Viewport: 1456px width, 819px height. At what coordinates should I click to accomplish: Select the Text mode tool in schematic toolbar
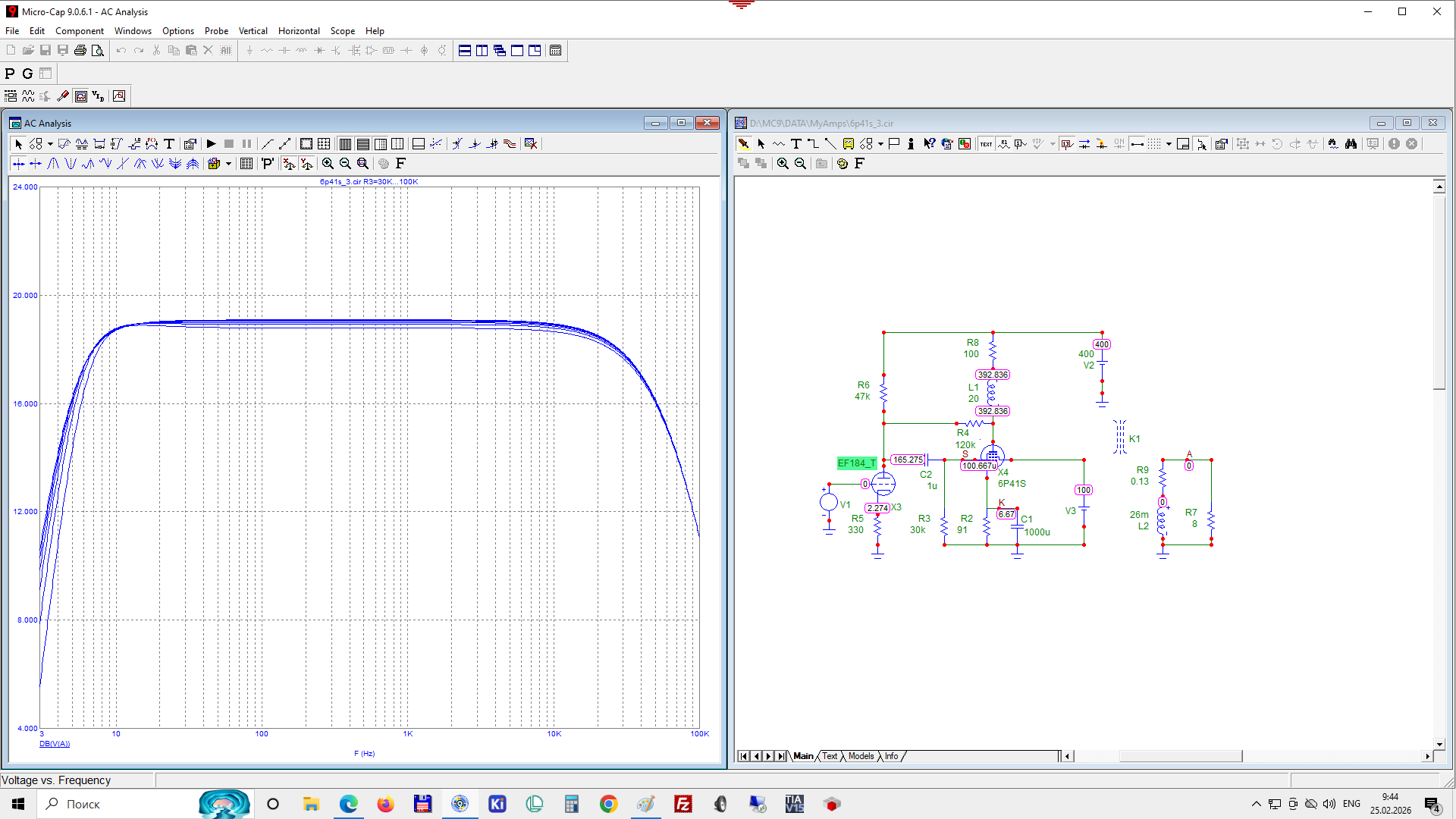[x=795, y=144]
